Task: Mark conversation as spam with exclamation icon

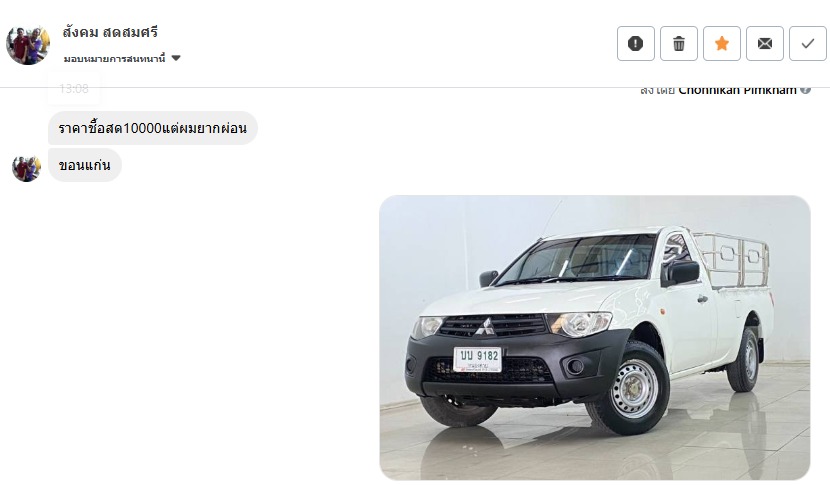Action: (635, 43)
